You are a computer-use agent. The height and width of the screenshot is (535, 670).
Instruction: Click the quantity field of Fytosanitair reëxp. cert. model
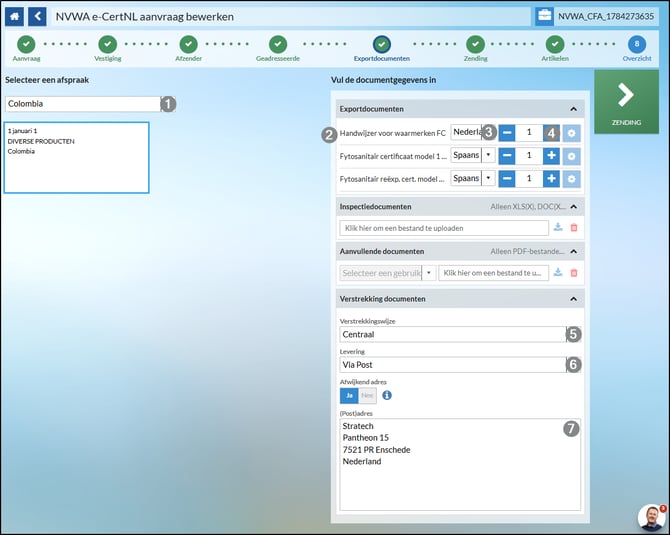pyautogui.click(x=529, y=179)
